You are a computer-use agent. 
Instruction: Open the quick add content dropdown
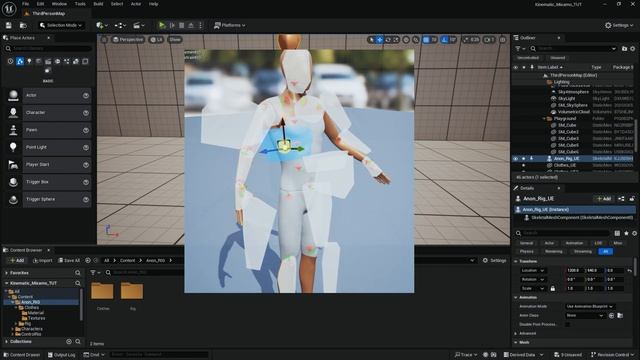pyautogui.click(x=101, y=25)
